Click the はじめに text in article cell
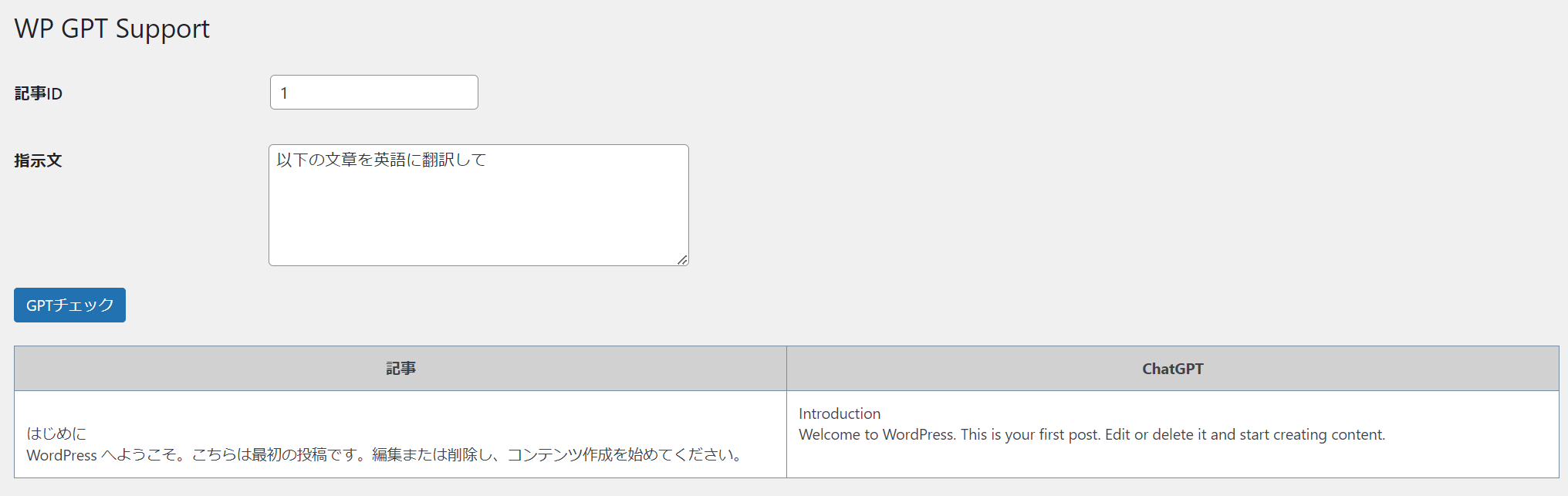 point(56,434)
